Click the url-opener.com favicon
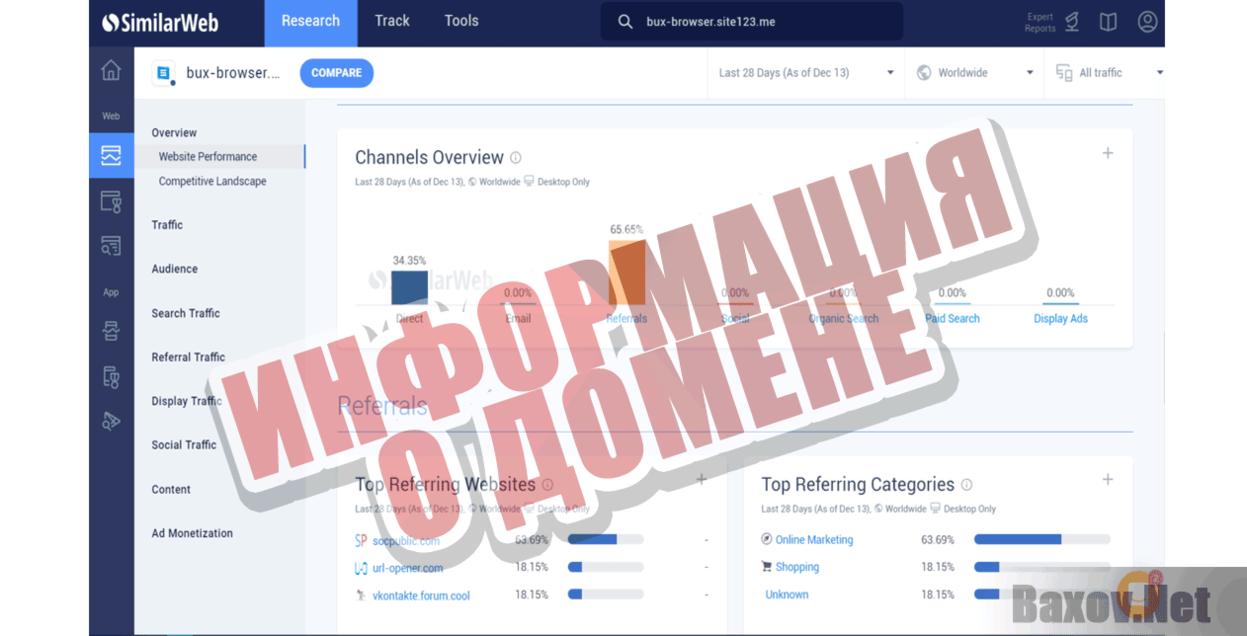1247x636 pixels. pyautogui.click(x=361, y=568)
